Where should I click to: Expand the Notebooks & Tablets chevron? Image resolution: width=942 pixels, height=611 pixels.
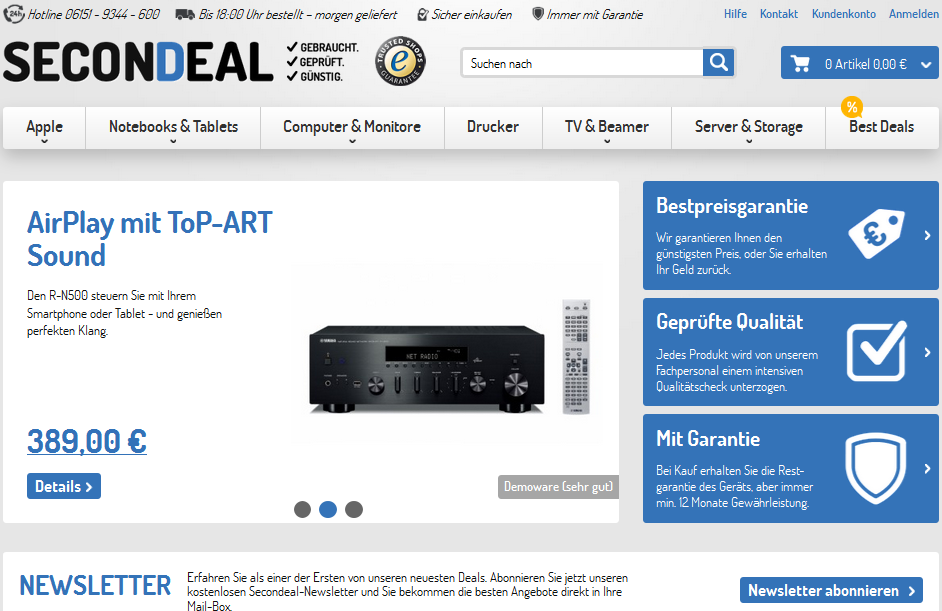[173, 142]
